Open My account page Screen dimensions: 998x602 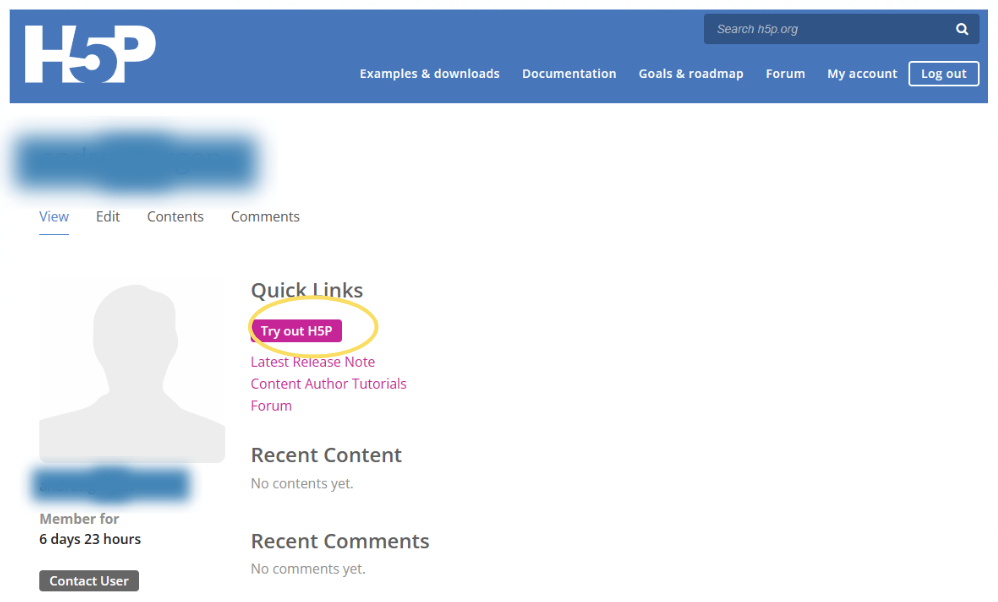[862, 74]
